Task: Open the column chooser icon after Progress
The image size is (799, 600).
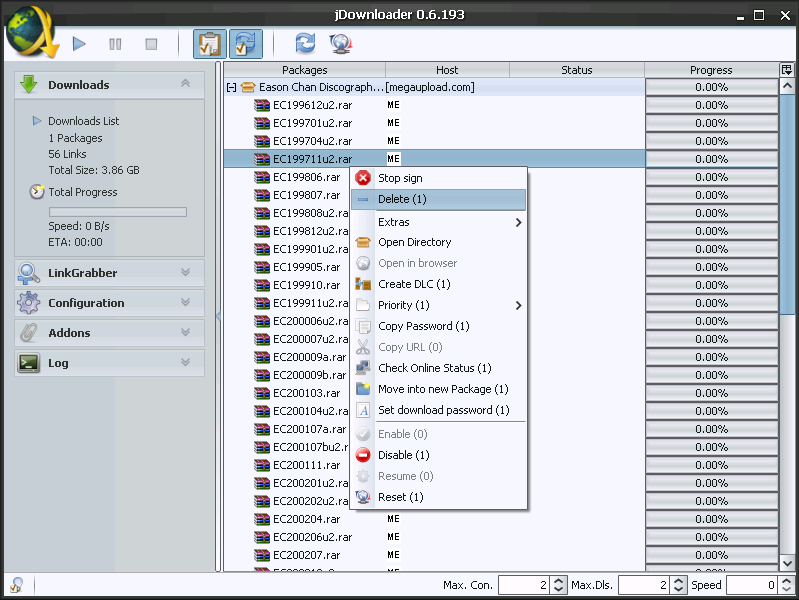Action: [787, 70]
